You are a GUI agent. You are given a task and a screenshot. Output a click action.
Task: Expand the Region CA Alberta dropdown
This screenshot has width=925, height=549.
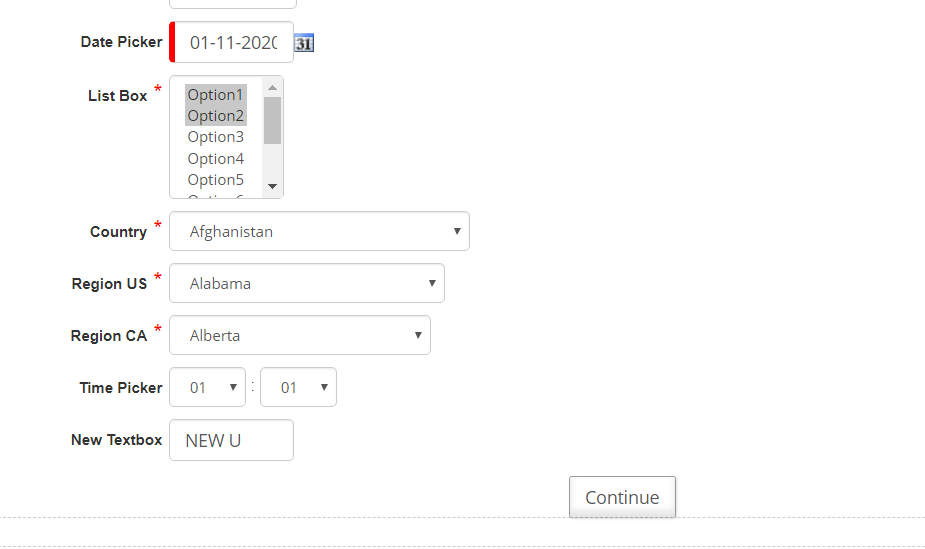click(x=300, y=335)
